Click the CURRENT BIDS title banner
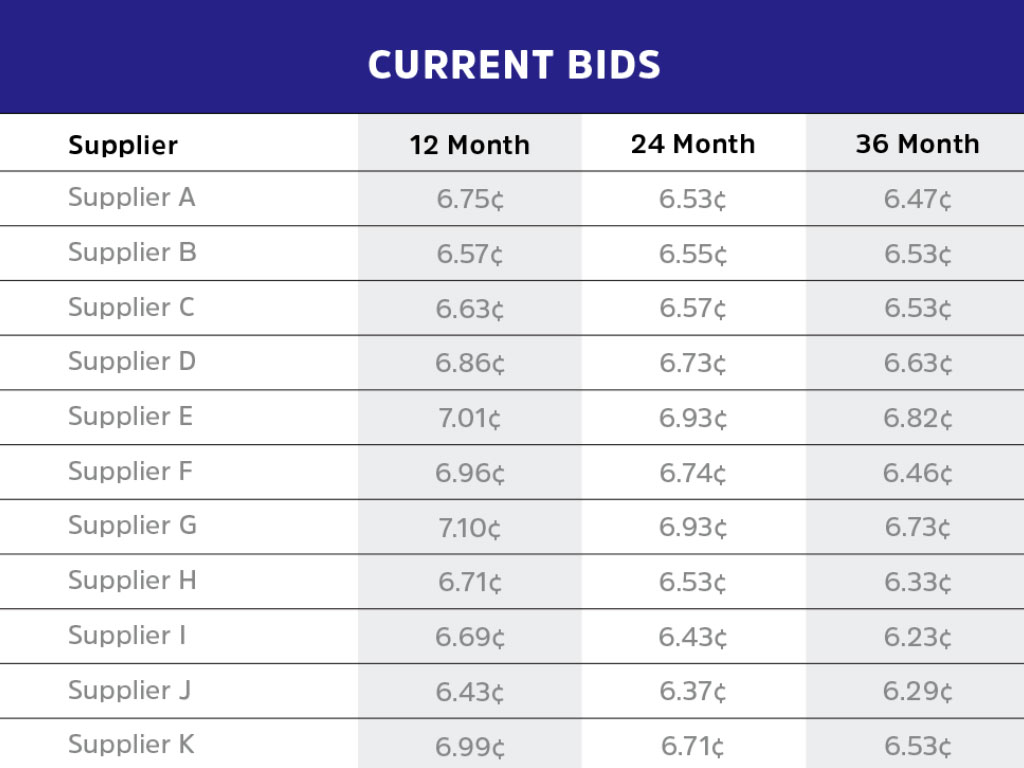The width and height of the screenshot is (1024, 768). click(513, 65)
